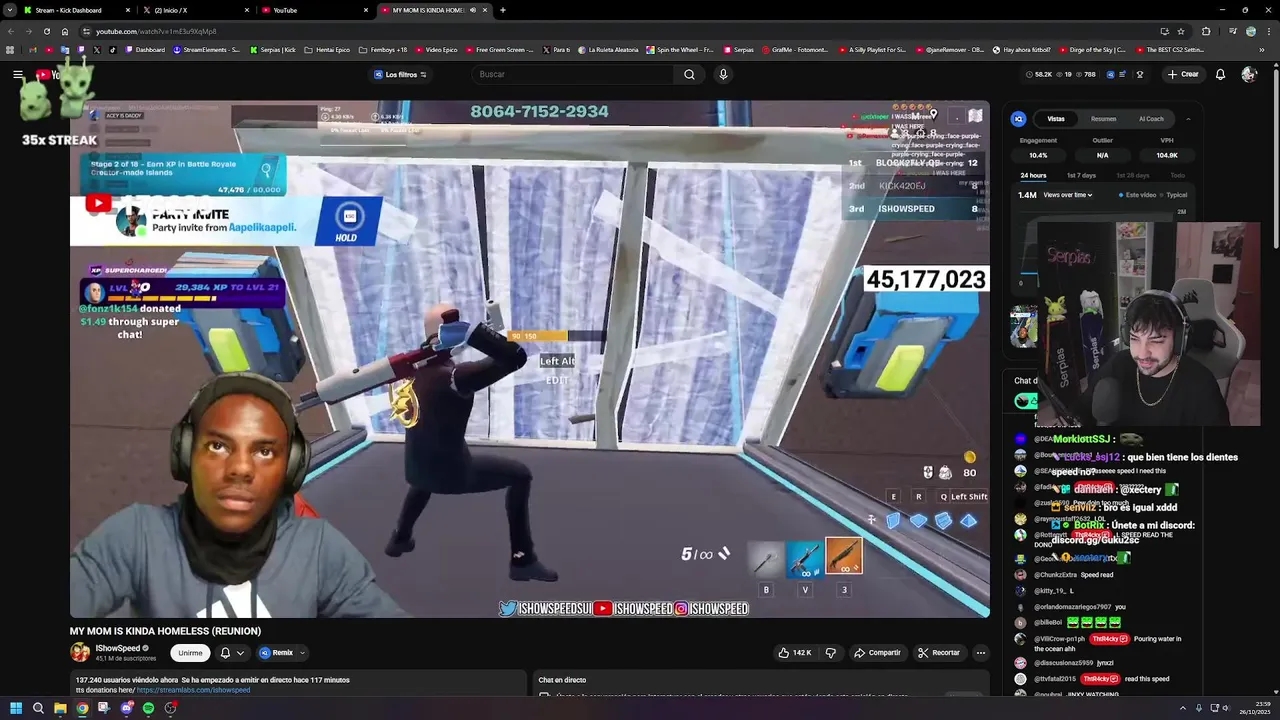Switch to the Resumen tab
This screenshot has width=1280, height=720.
point(1104,119)
